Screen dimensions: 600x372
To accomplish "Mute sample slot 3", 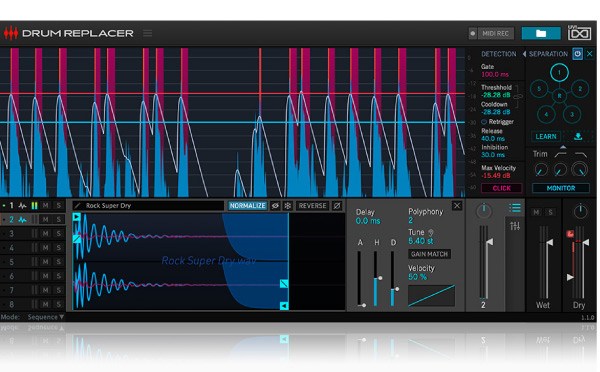I will (x=46, y=233).
